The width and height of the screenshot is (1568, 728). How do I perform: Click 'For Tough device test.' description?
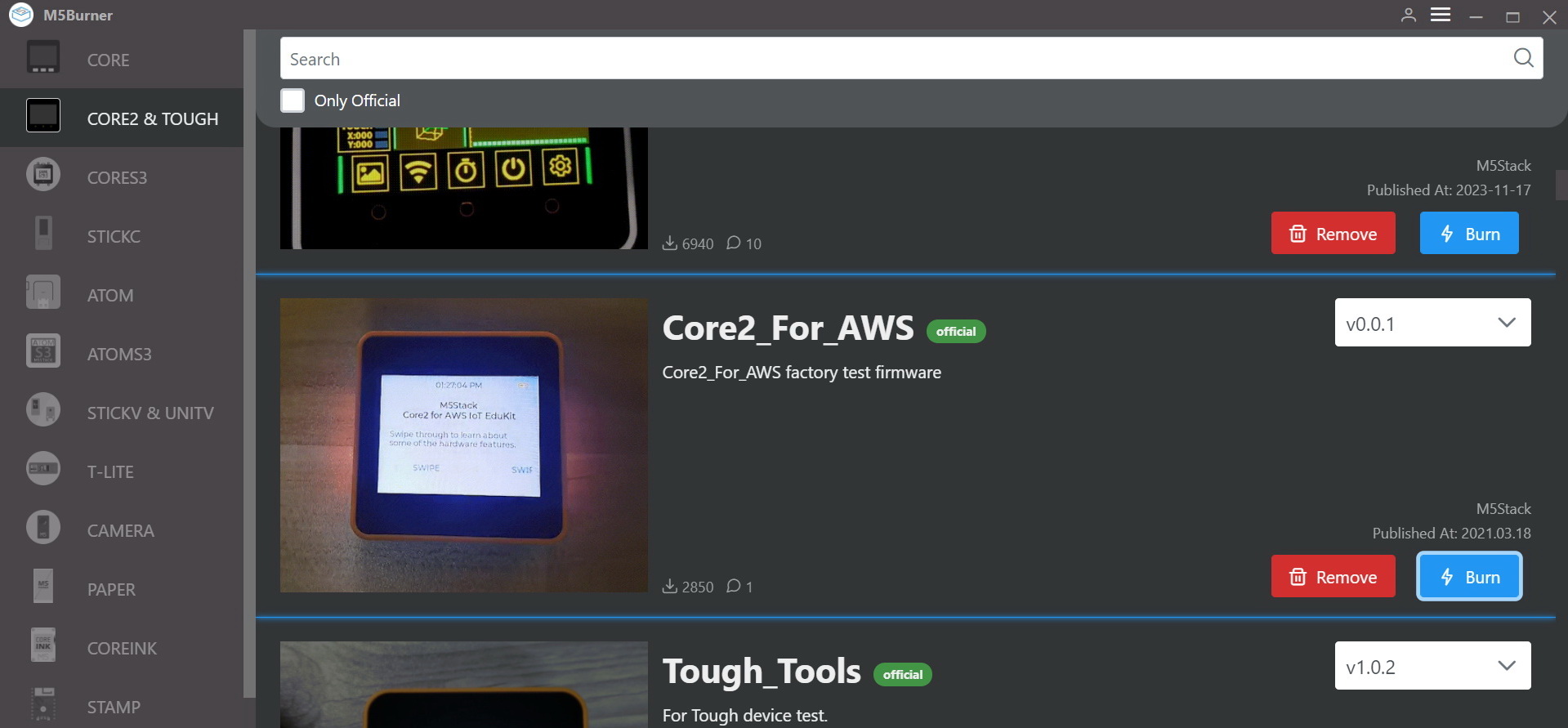coord(744,716)
